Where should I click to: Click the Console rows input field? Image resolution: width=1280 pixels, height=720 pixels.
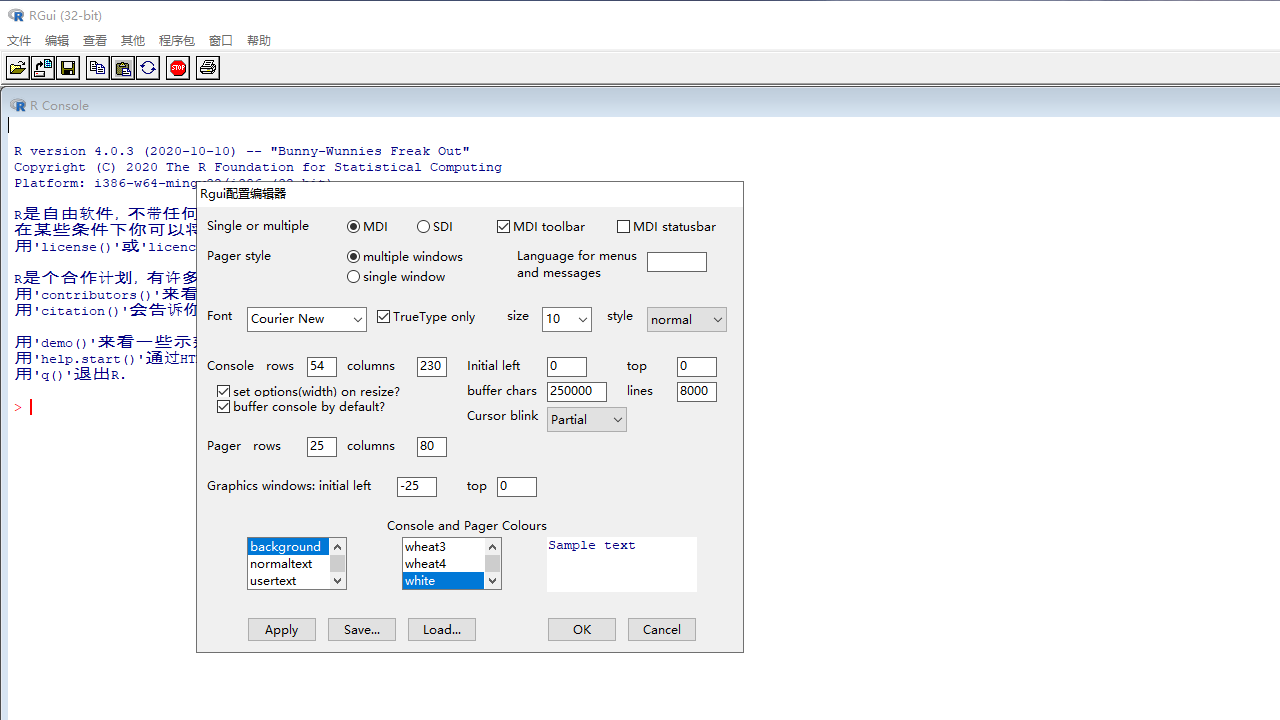[x=321, y=367]
